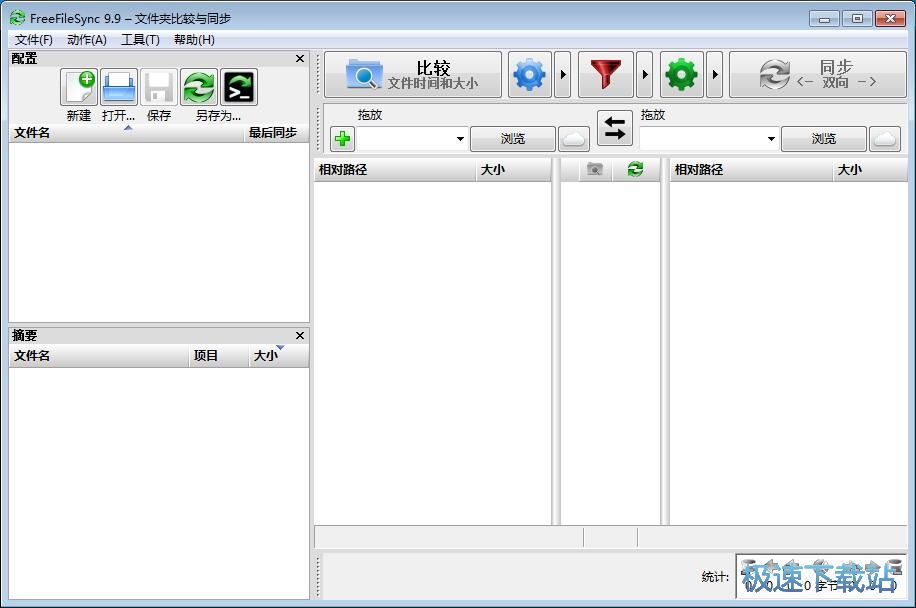
Task: Click the green sync 另存为 icon
Action: click(199, 88)
